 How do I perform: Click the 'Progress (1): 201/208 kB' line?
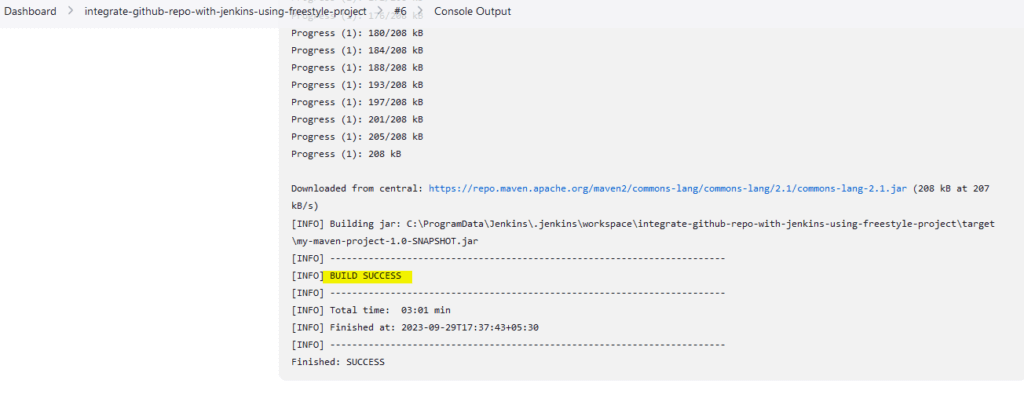click(x=357, y=120)
